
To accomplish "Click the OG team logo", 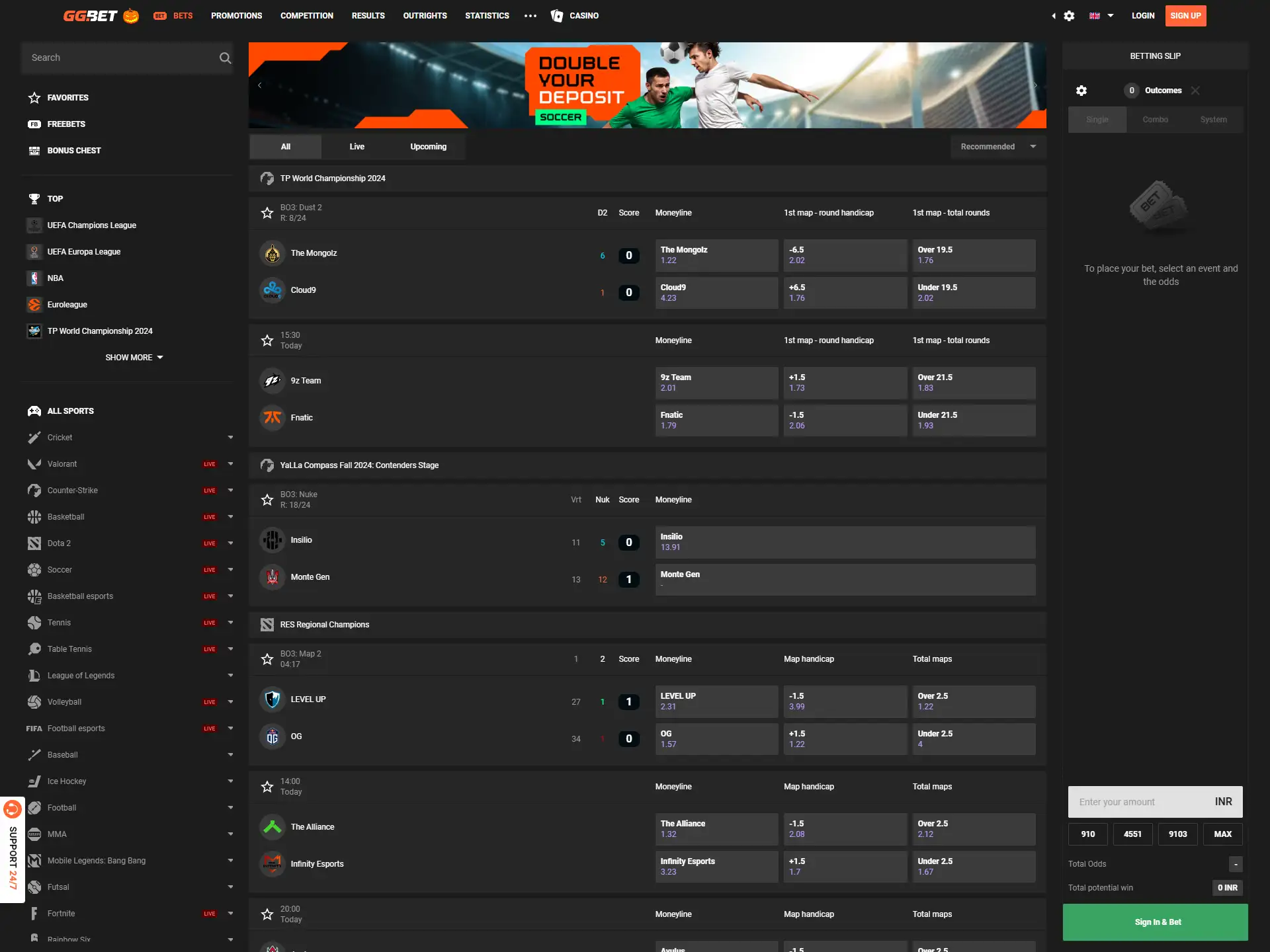I will click(272, 736).
